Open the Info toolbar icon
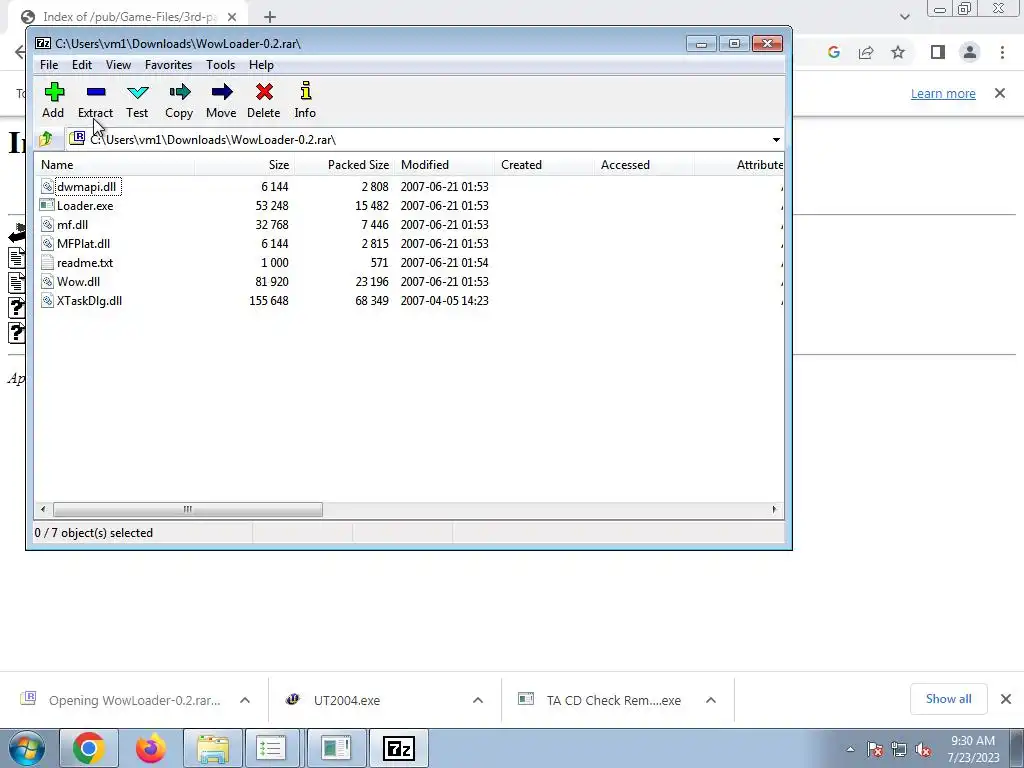Image resolution: width=1024 pixels, height=768 pixels. pos(305,91)
